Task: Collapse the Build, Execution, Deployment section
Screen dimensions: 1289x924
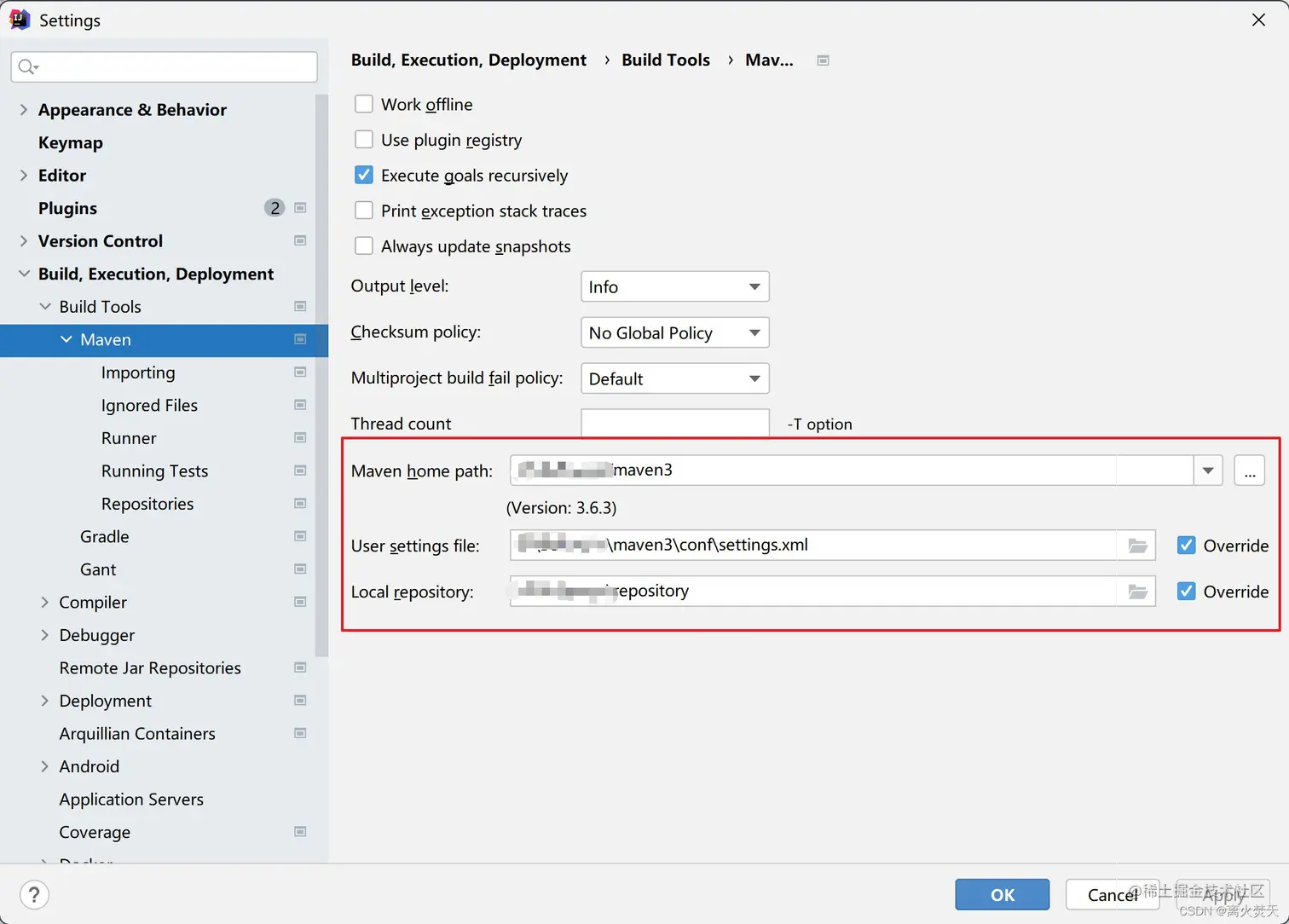Action: coord(24,274)
